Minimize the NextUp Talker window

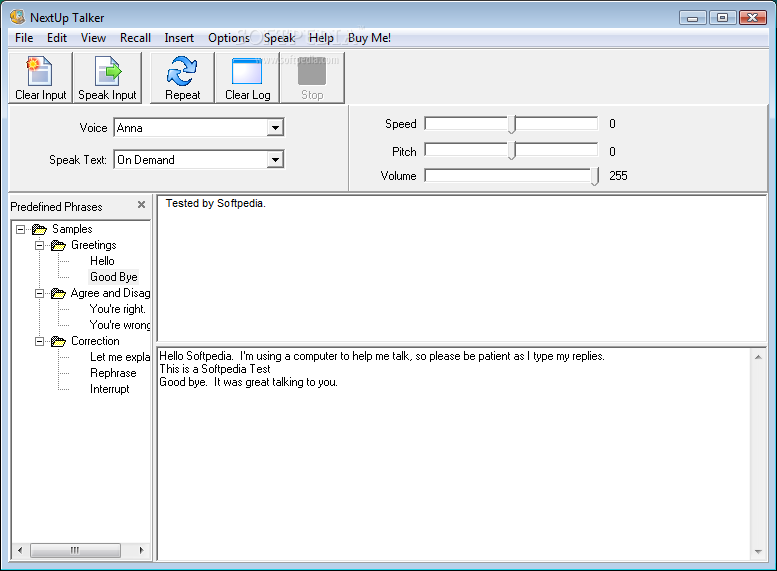coord(692,18)
